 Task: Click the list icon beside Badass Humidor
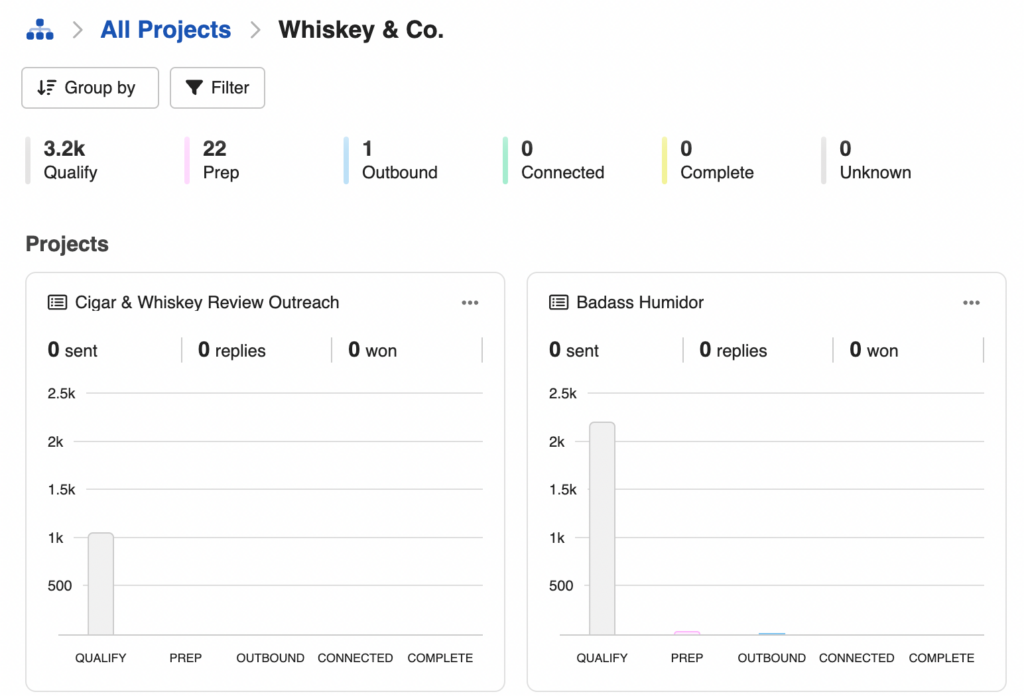pyautogui.click(x=558, y=302)
